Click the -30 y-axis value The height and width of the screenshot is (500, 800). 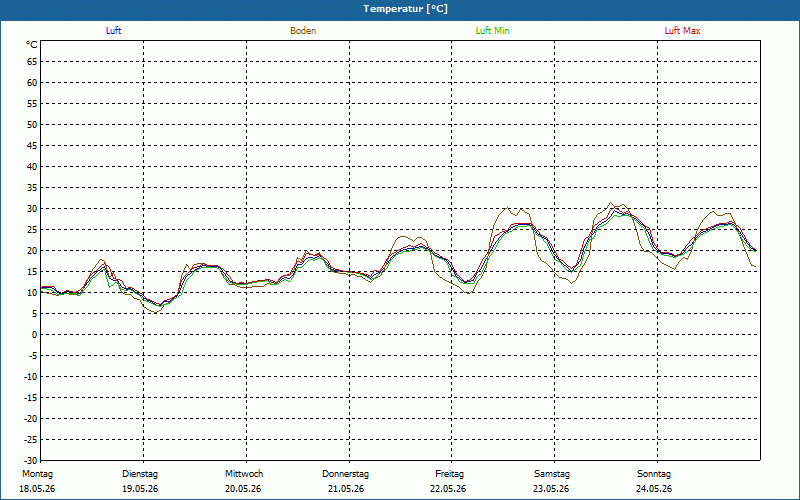[x=31, y=460]
